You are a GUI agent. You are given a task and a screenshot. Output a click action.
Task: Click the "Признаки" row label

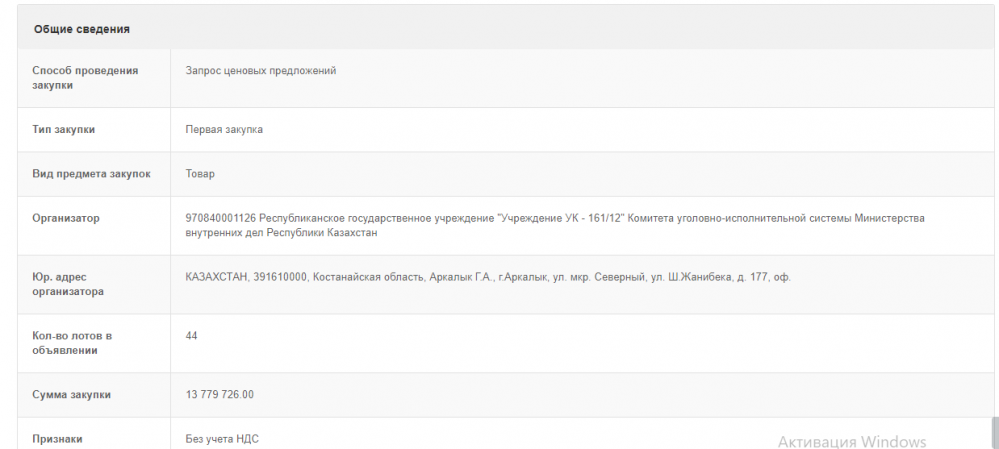(x=57, y=439)
